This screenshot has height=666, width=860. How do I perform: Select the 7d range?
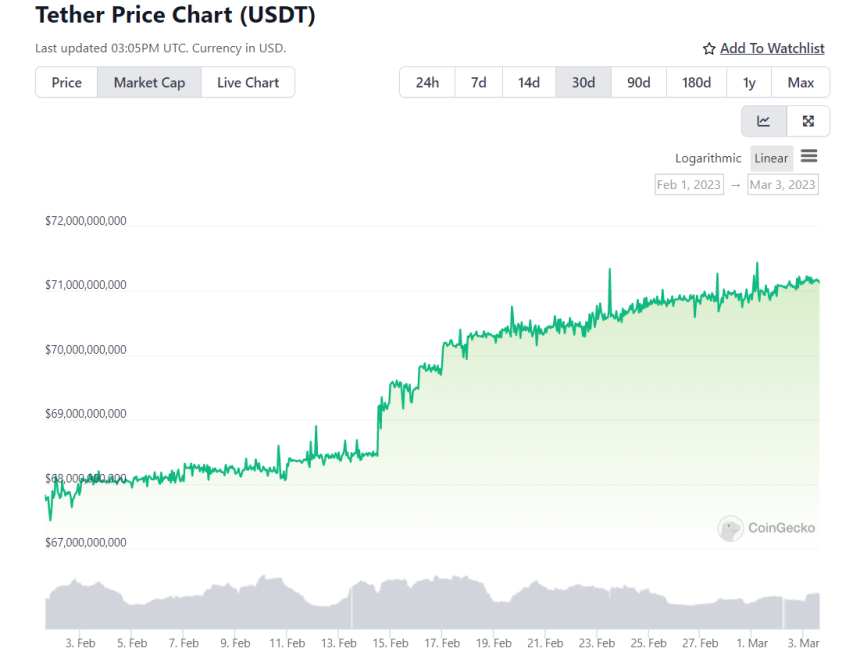pos(478,82)
